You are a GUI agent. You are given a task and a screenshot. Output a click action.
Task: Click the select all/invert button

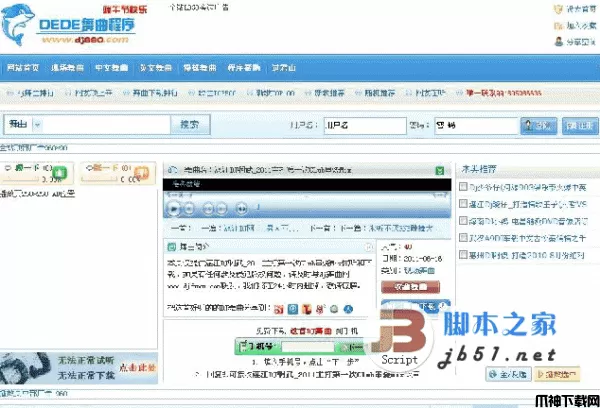click(x=509, y=374)
